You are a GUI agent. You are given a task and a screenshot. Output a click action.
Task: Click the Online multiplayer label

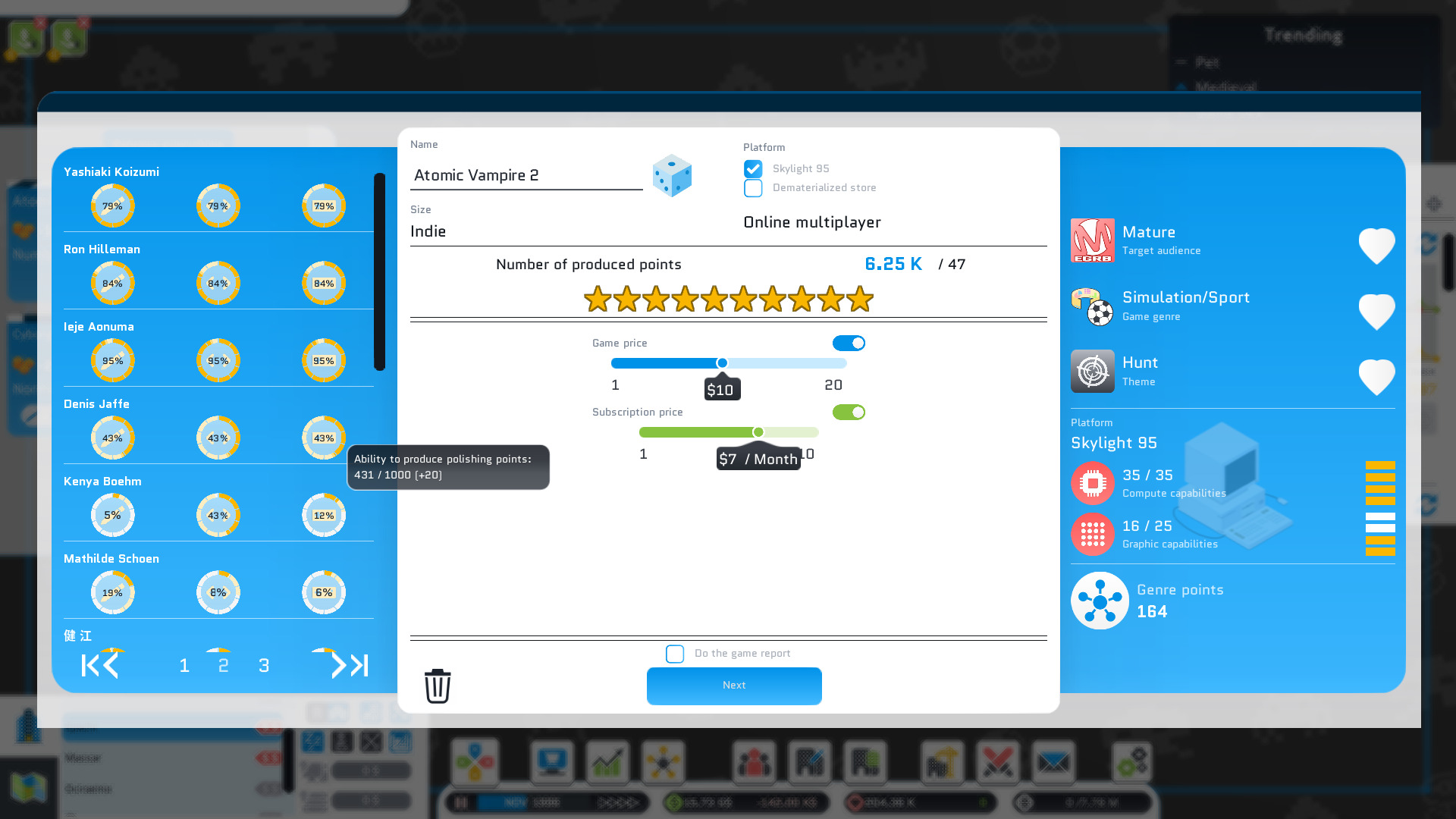pos(812,222)
